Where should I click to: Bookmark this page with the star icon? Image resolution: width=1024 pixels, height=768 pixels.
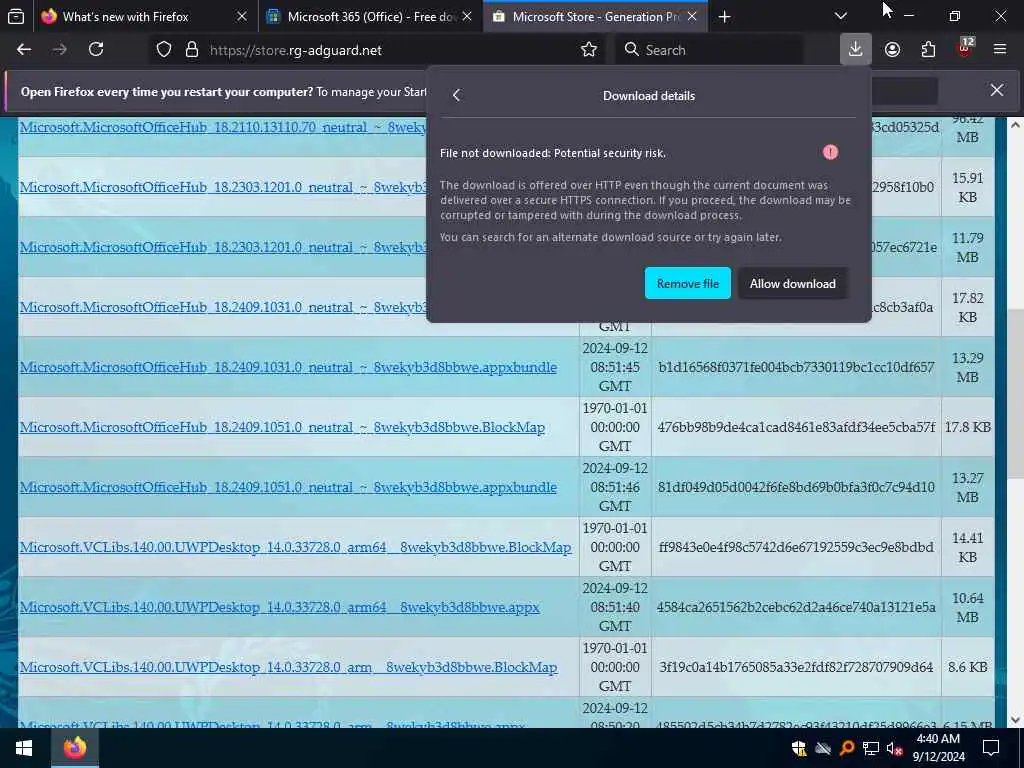click(589, 50)
